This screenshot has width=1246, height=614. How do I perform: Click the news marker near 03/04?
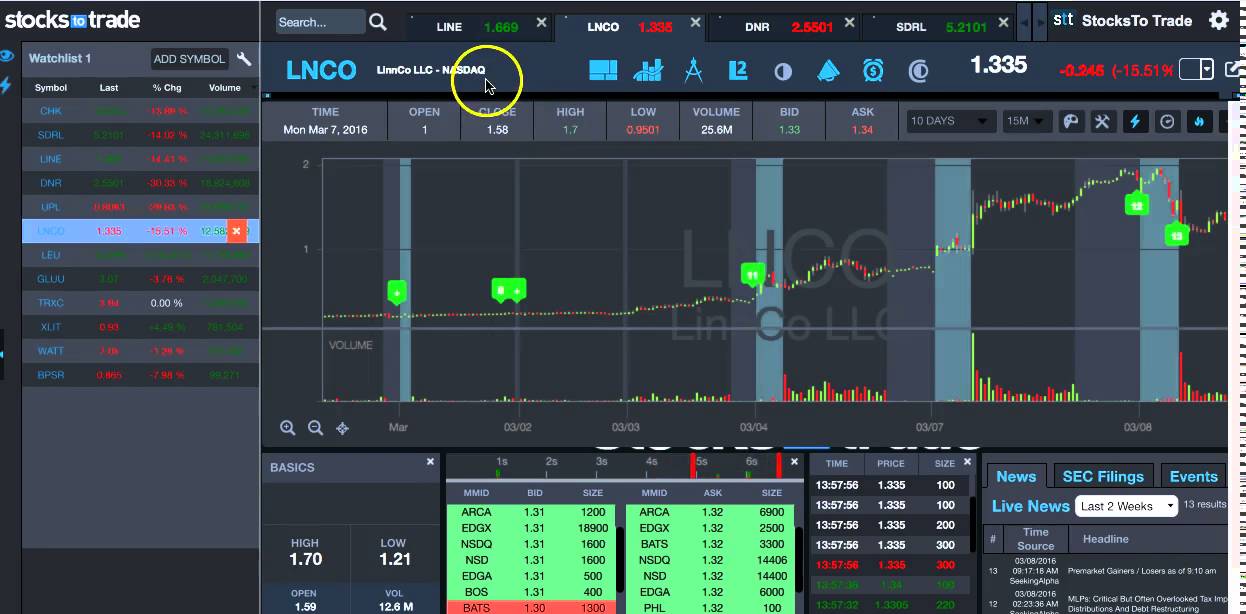tap(753, 273)
